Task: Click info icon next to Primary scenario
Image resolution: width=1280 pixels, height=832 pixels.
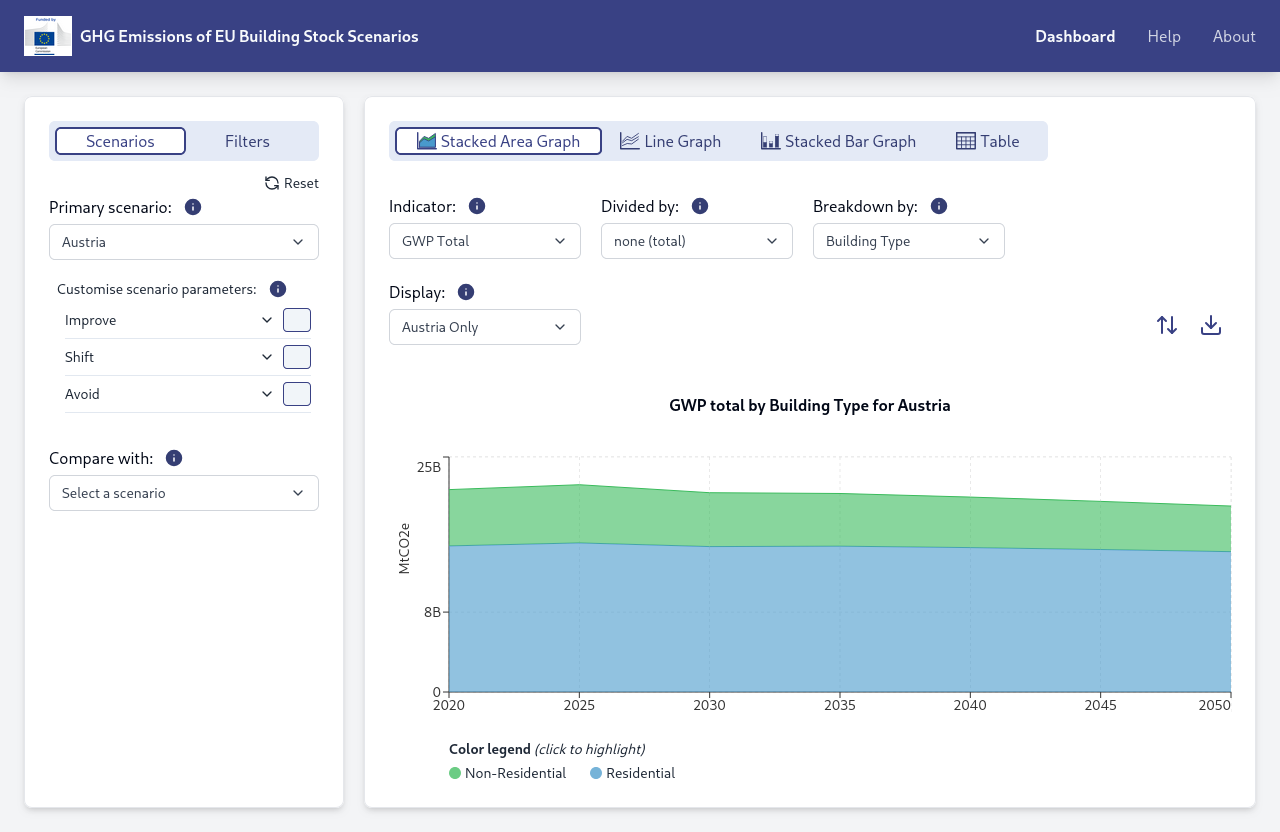Action: pyautogui.click(x=193, y=207)
